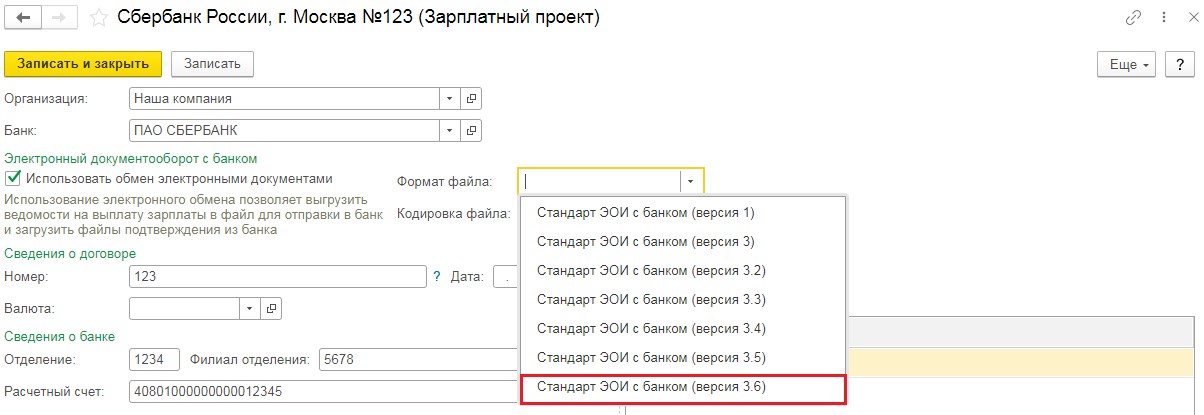Pick Standard EOI version 1 option
The image size is (1204, 415).
coord(645,212)
